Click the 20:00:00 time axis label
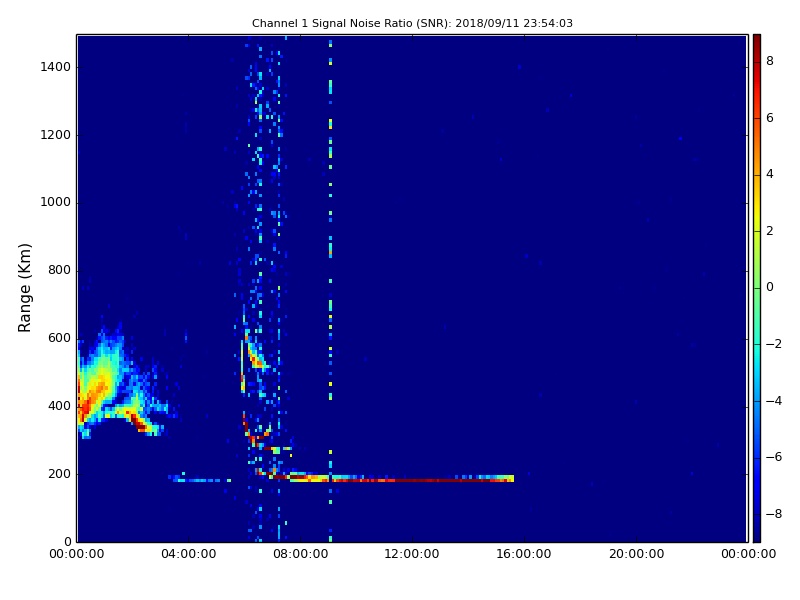Viewport: 800px width, 600px height. point(637,554)
